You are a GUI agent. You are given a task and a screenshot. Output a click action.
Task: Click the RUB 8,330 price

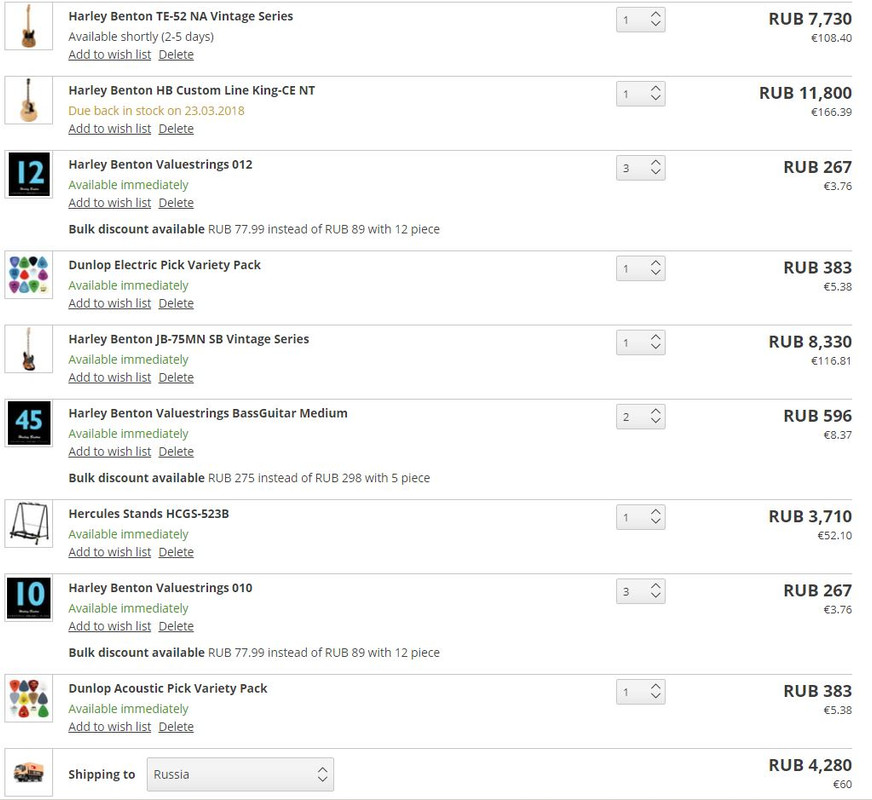810,341
